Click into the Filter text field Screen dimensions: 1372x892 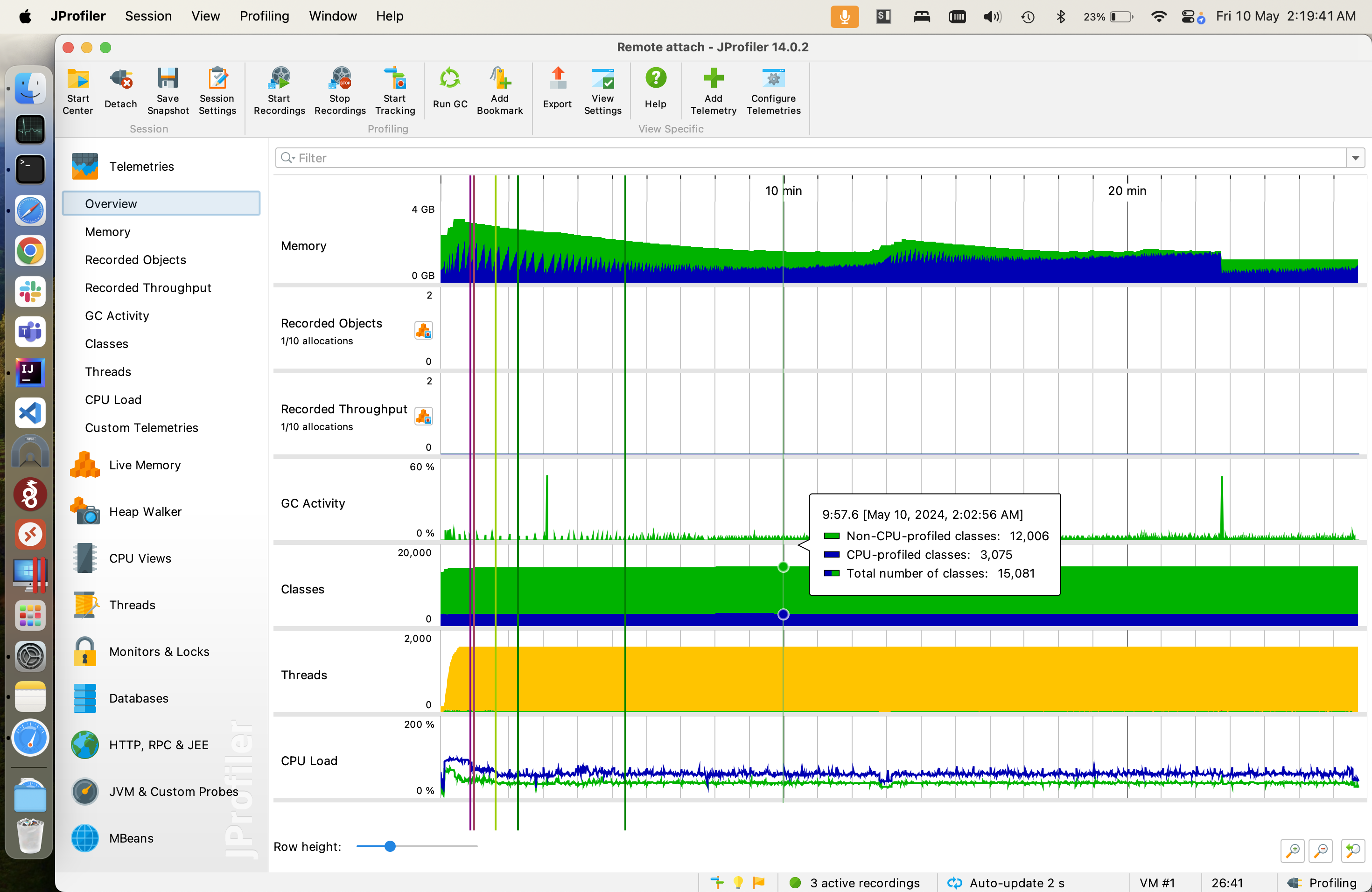tap(807, 158)
